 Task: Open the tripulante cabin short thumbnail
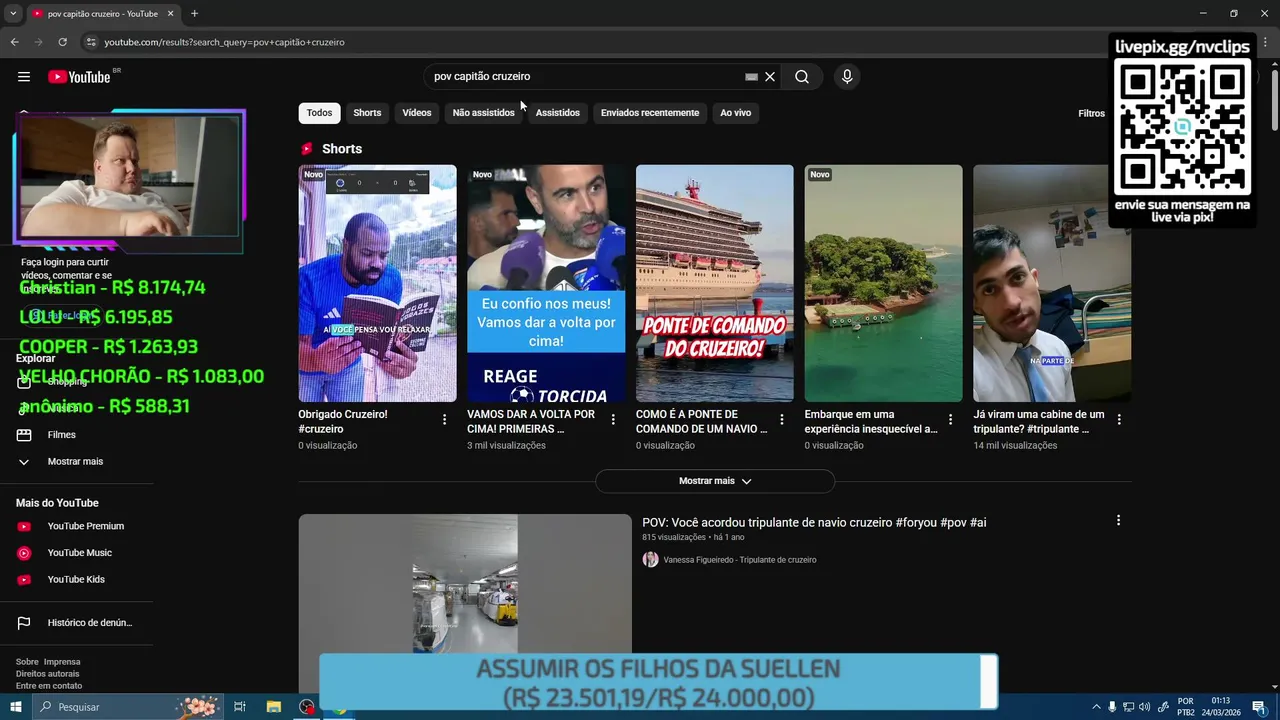tap(1052, 284)
